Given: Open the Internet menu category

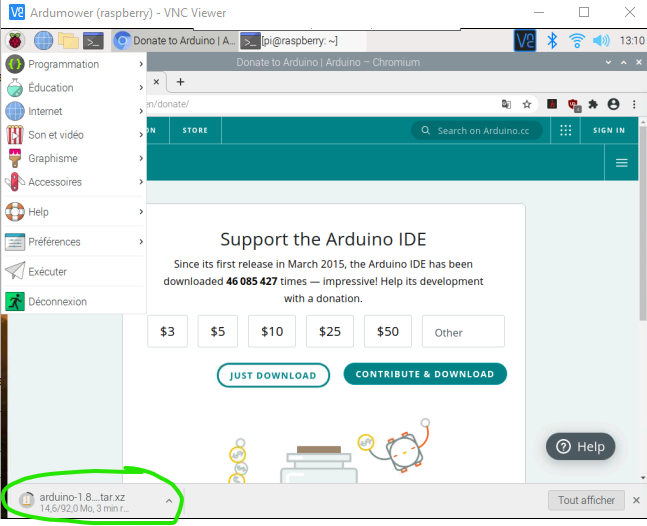Looking at the screenshot, I should (75, 111).
